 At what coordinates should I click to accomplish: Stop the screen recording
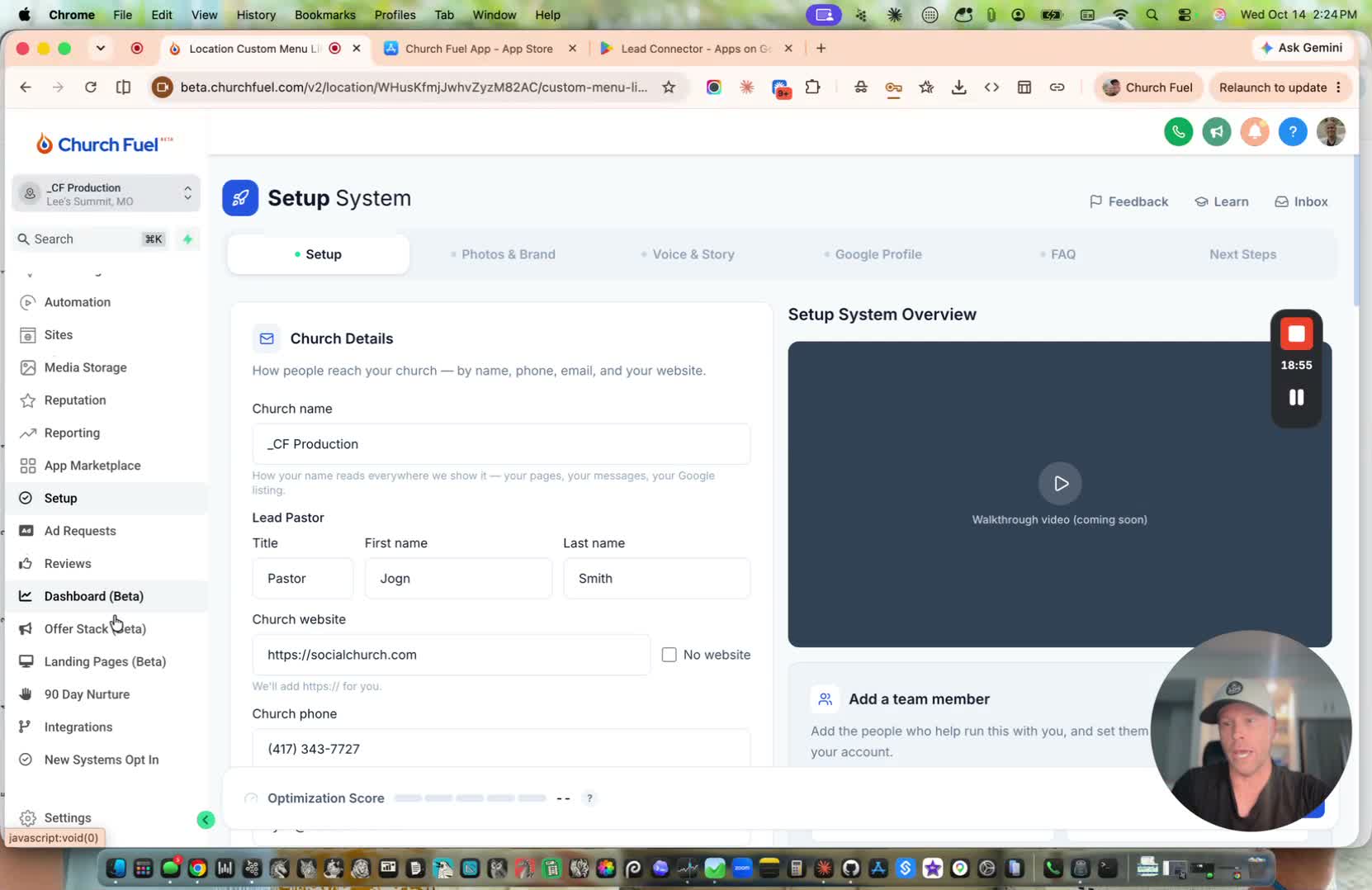pos(1296,334)
